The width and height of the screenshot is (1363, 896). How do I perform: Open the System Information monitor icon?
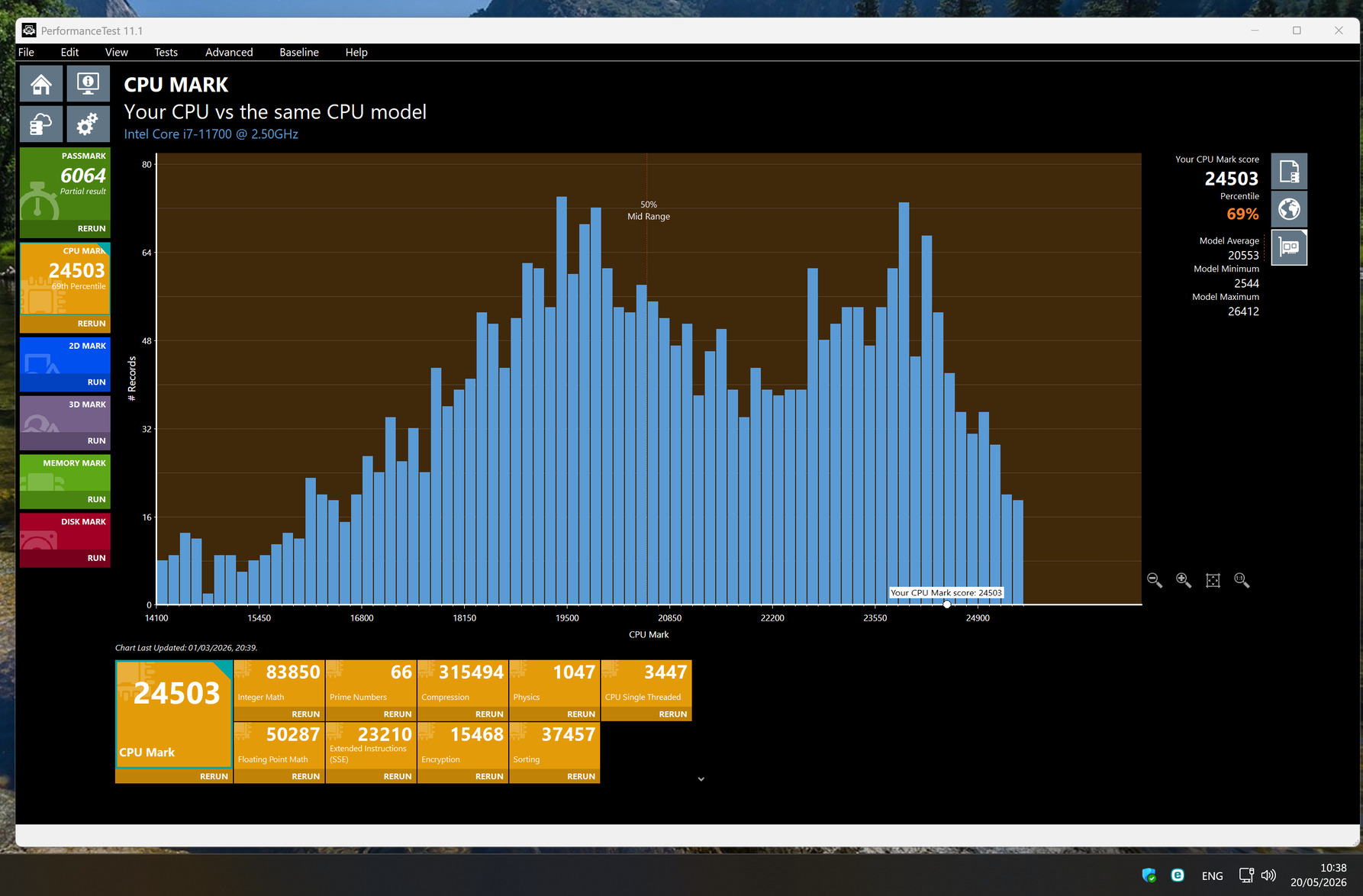click(89, 84)
